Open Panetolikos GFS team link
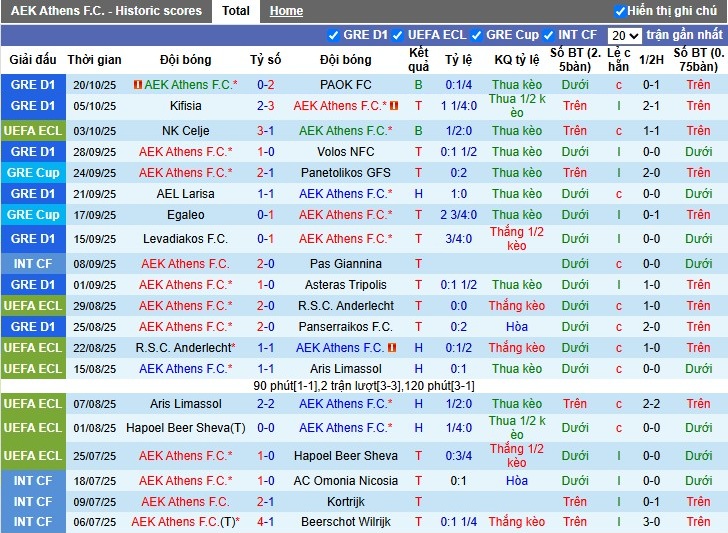The image size is (728, 533). pyautogui.click(x=346, y=173)
